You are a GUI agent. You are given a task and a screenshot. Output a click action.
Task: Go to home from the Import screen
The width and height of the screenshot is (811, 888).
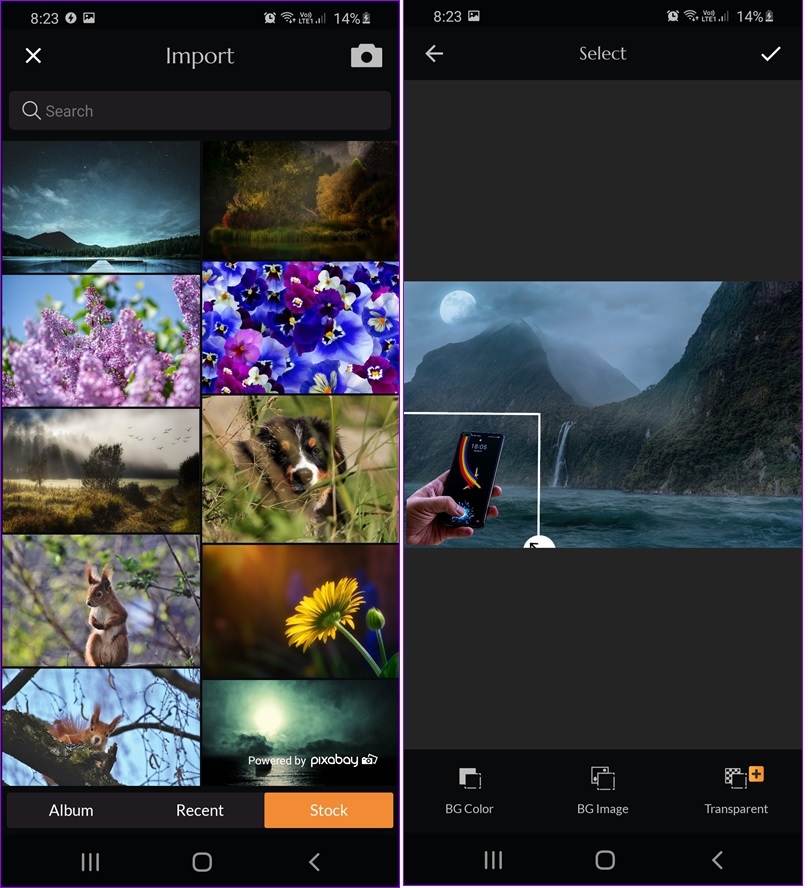click(202, 862)
